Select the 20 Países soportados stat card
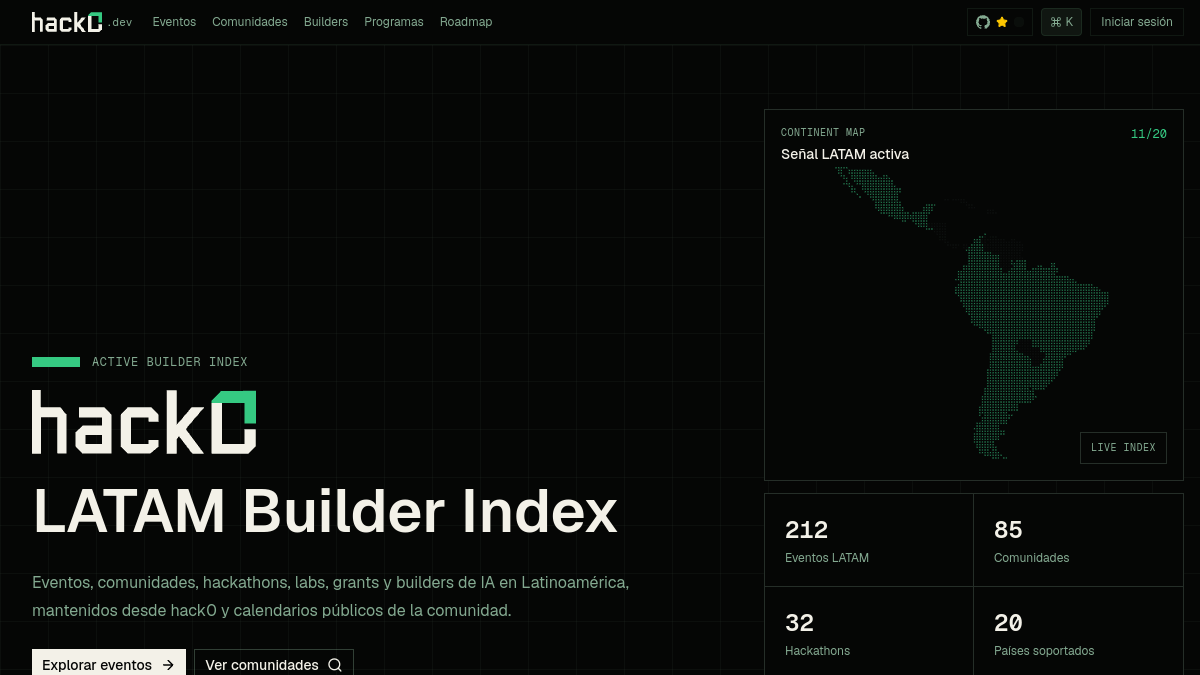Image resolution: width=1200 pixels, height=675 pixels. 1079,633
